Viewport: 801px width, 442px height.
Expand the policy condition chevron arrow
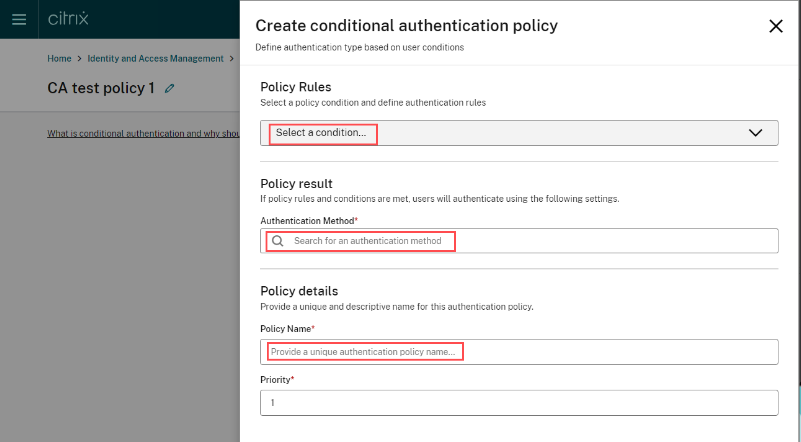pos(756,133)
